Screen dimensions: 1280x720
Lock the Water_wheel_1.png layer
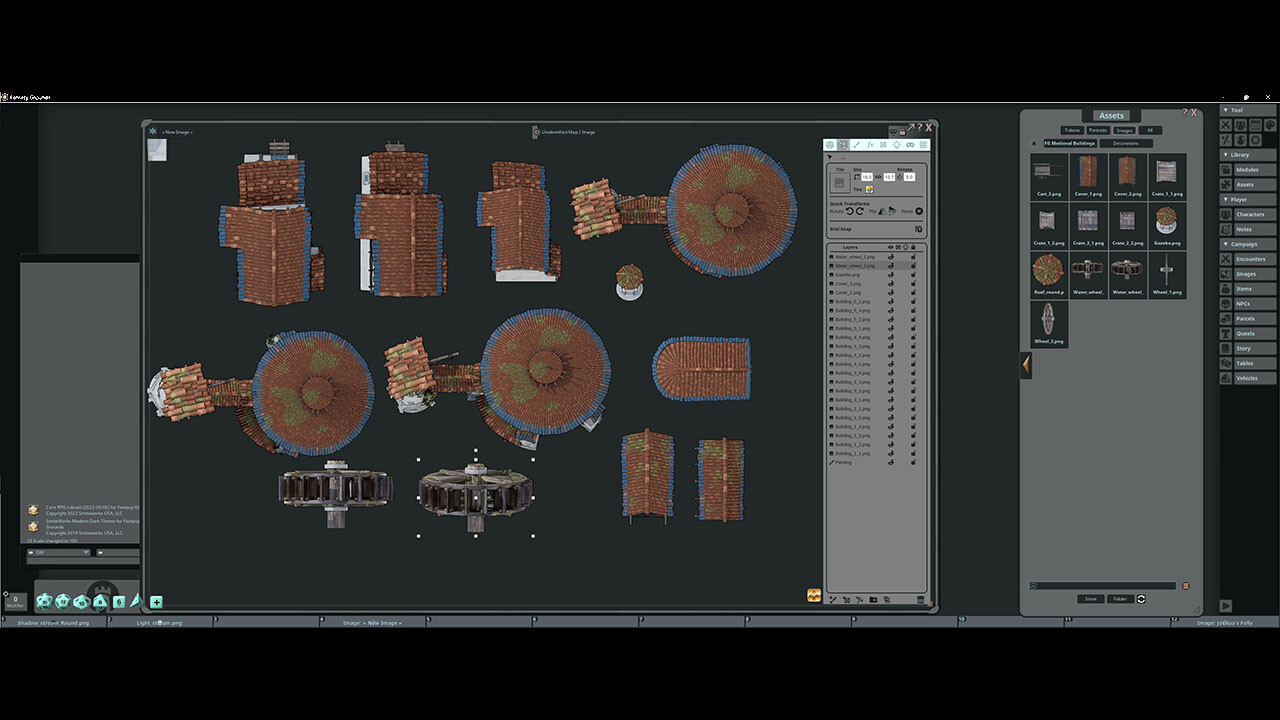(914, 257)
